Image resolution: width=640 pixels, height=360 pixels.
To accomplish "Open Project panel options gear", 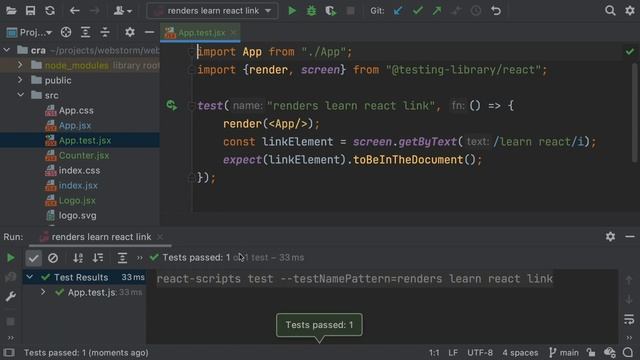I will pos(130,32).
